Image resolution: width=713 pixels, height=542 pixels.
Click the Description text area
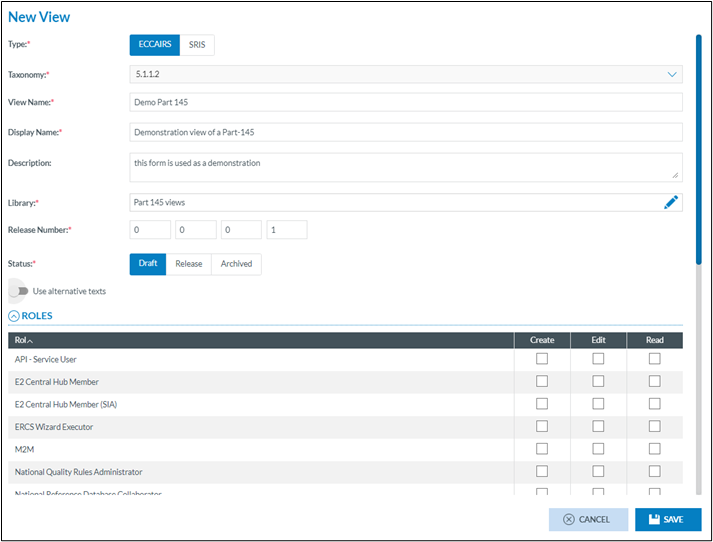(x=405, y=166)
